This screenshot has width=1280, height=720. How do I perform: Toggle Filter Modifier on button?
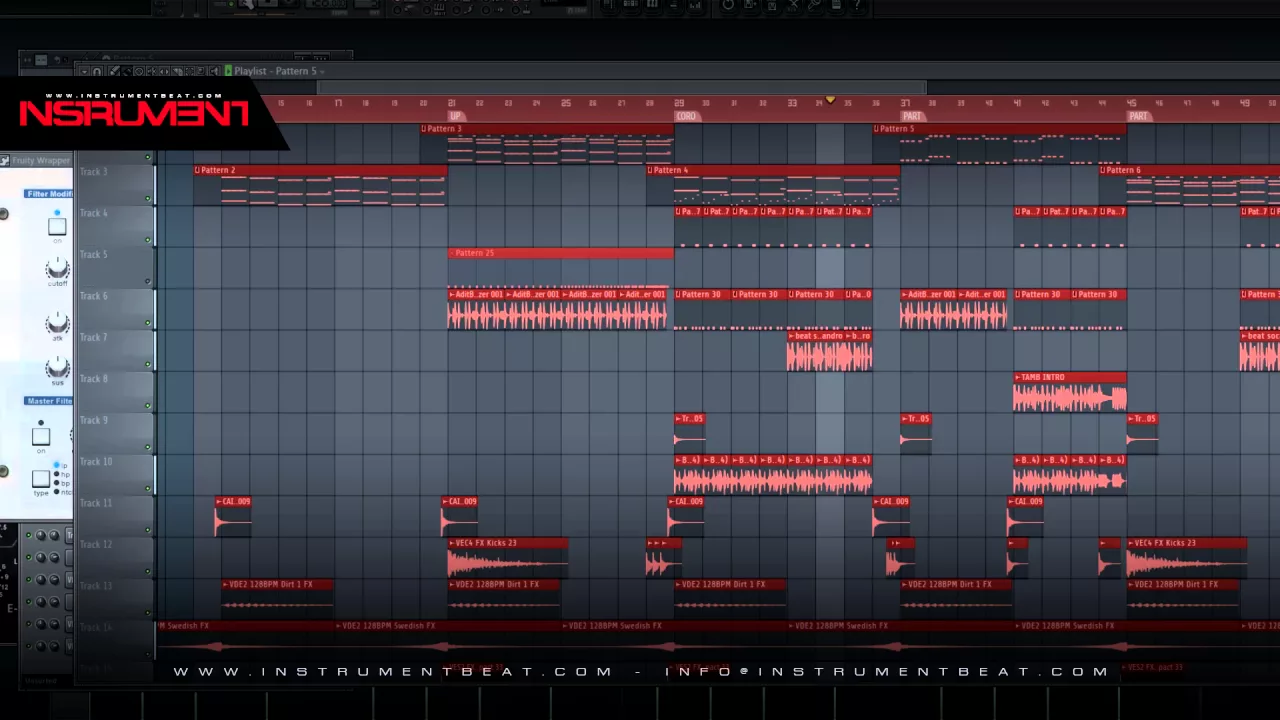click(57, 226)
